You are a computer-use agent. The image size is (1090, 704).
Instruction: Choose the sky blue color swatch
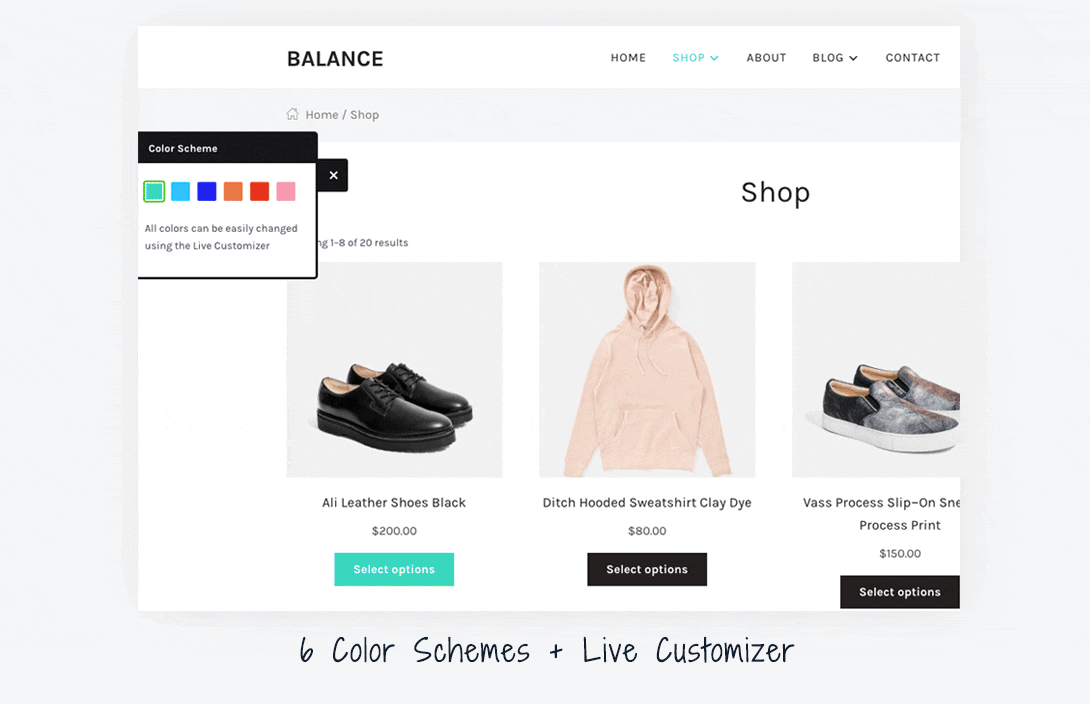tap(181, 191)
